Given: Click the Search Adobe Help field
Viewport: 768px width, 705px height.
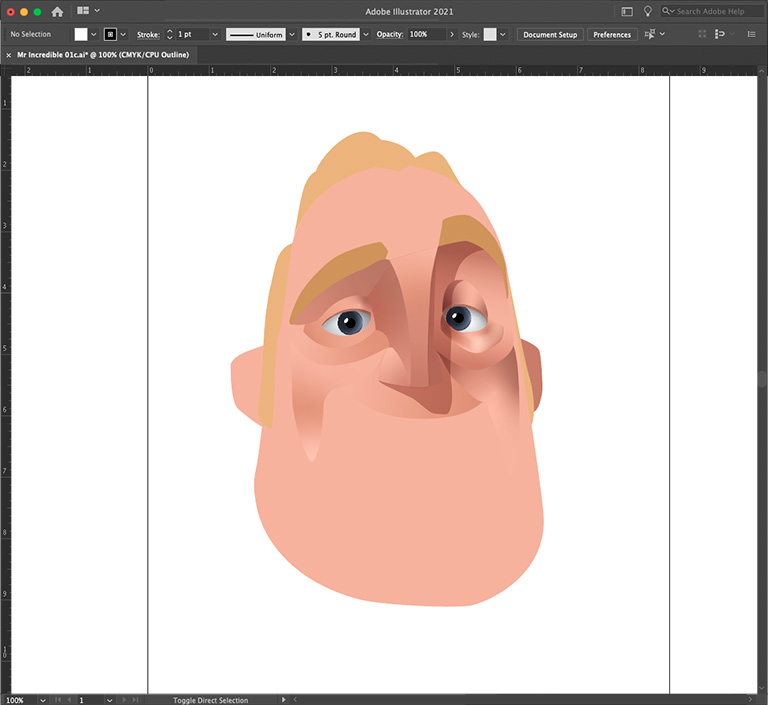Looking at the screenshot, I should tap(712, 11).
